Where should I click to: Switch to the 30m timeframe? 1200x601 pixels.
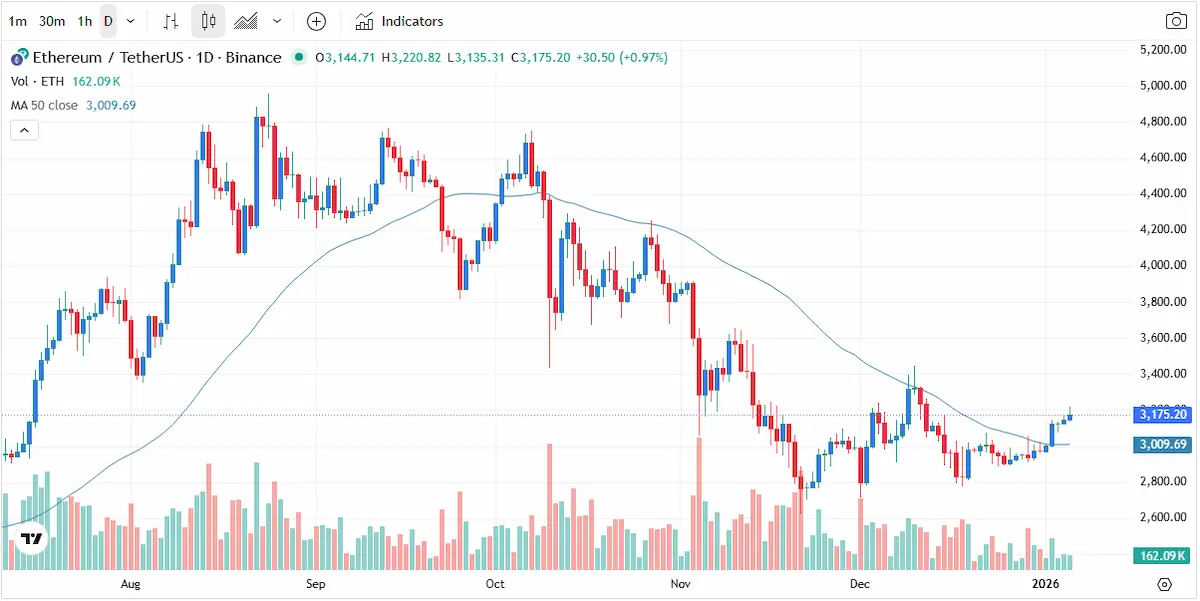point(52,21)
